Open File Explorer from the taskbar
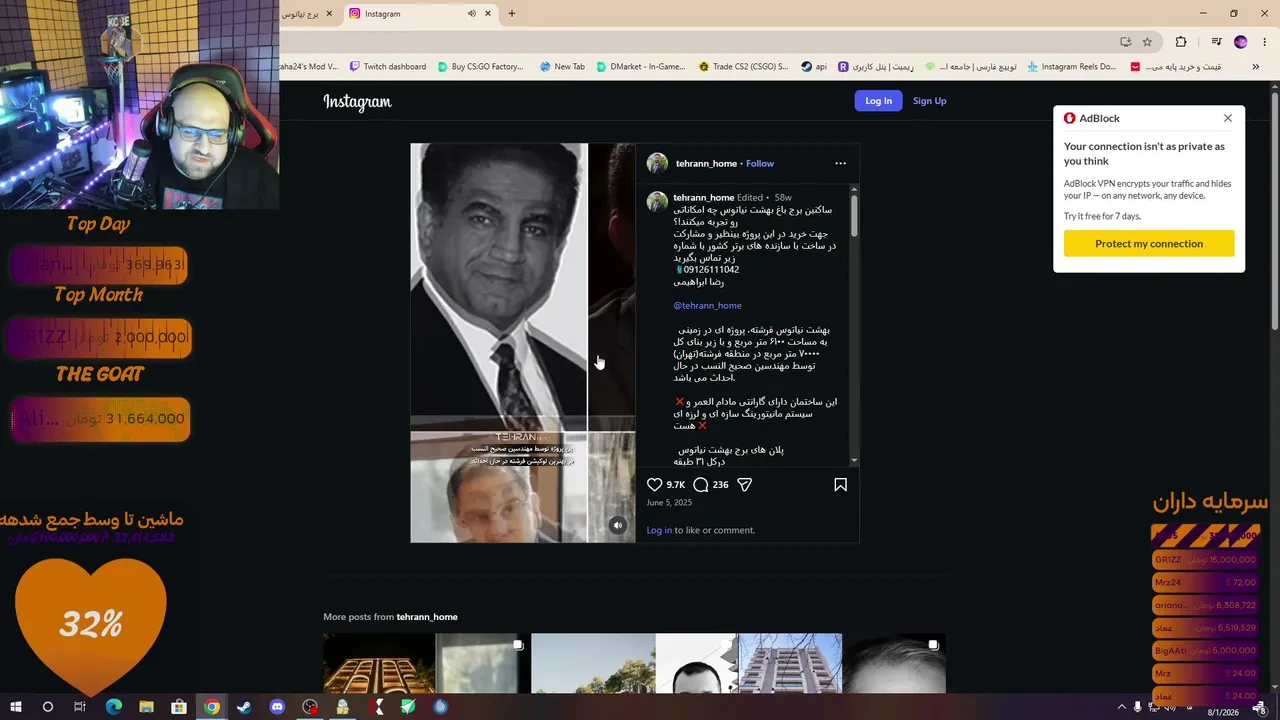Screen dimensions: 1280x720 tap(146, 707)
